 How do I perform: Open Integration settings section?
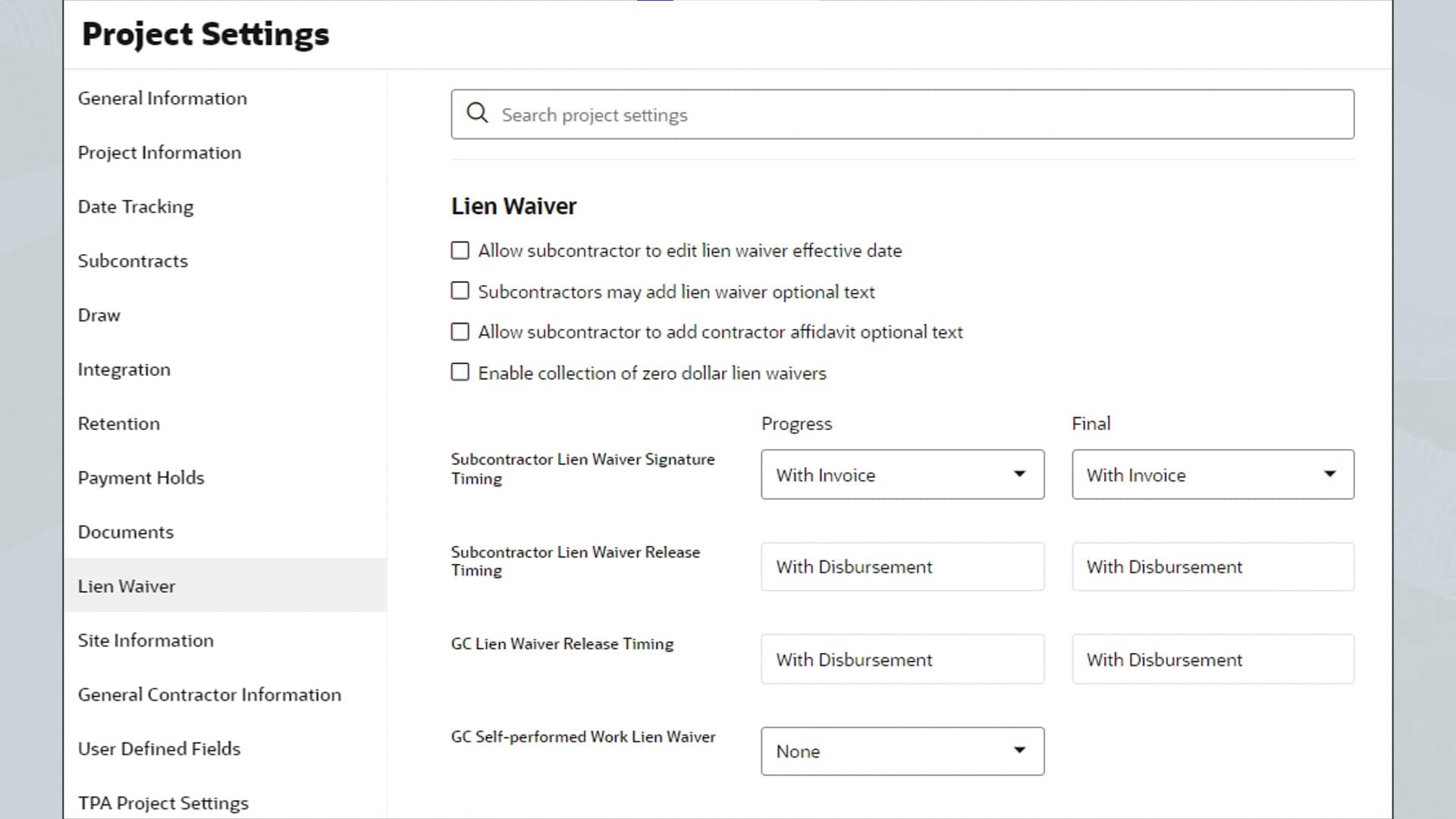tap(124, 369)
